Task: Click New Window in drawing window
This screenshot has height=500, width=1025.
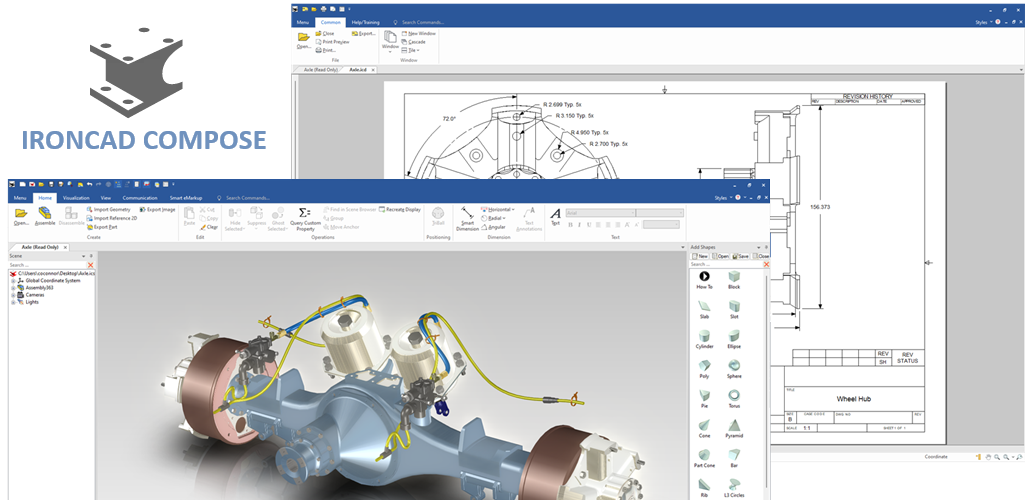Action: click(x=418, y=33)
